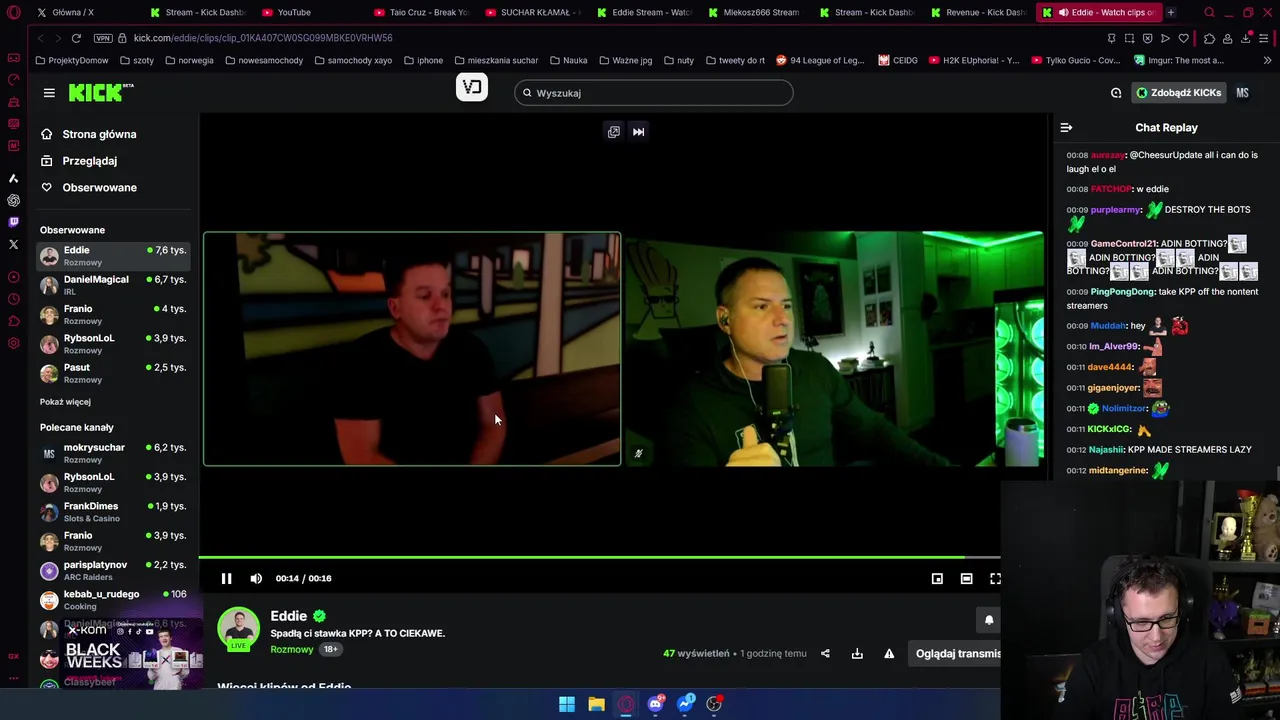1280x720 pixels.
Task: Open a new browser tab
Action: [x=1171, y=12]
